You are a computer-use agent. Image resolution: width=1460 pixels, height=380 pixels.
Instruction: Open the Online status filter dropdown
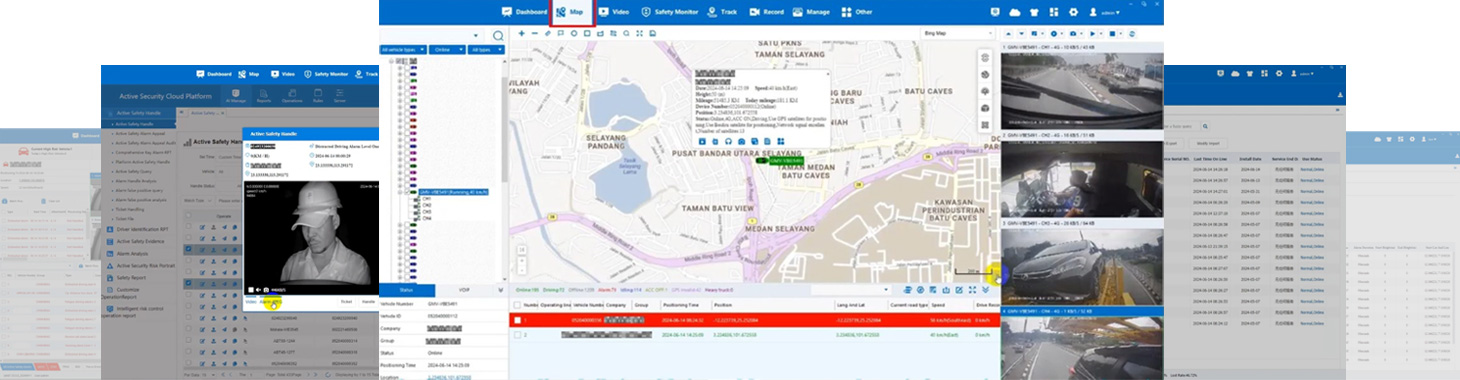point(448,49)
